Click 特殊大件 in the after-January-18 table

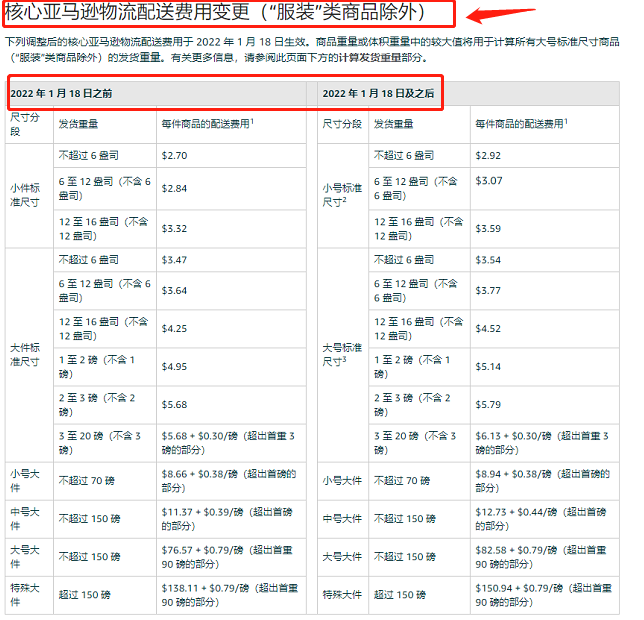click(342, 595)
